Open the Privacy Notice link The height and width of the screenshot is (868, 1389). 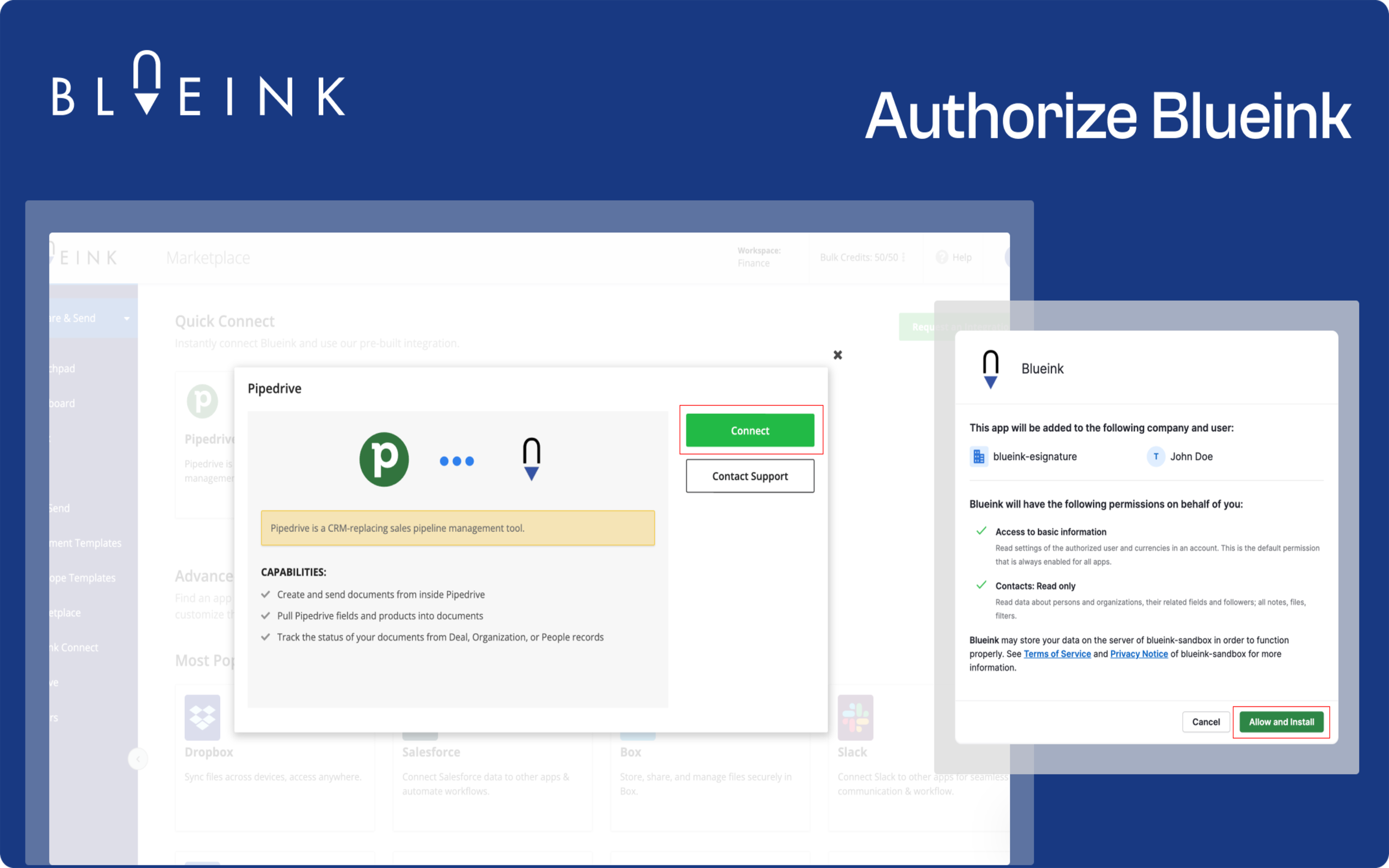tap(1139, 654)
